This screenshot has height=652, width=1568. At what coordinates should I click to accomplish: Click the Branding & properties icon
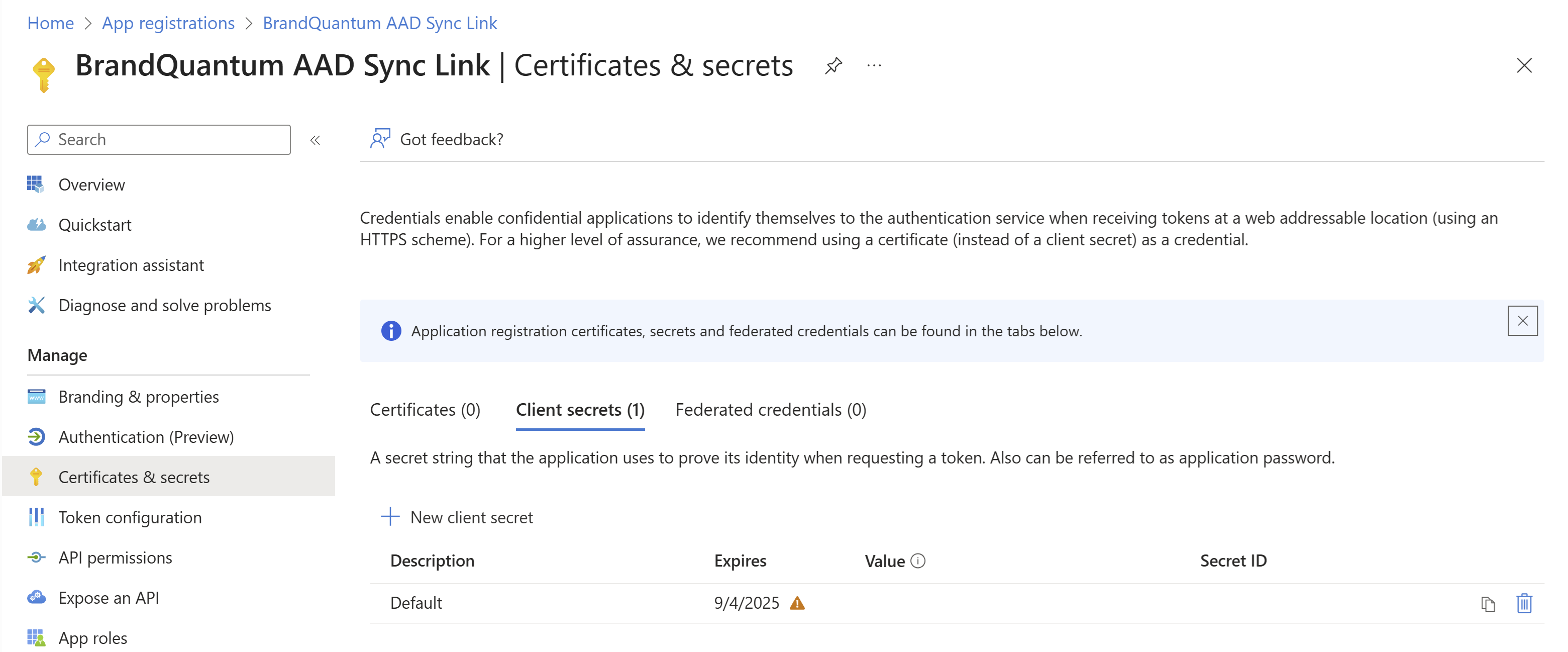pos(36,396)
